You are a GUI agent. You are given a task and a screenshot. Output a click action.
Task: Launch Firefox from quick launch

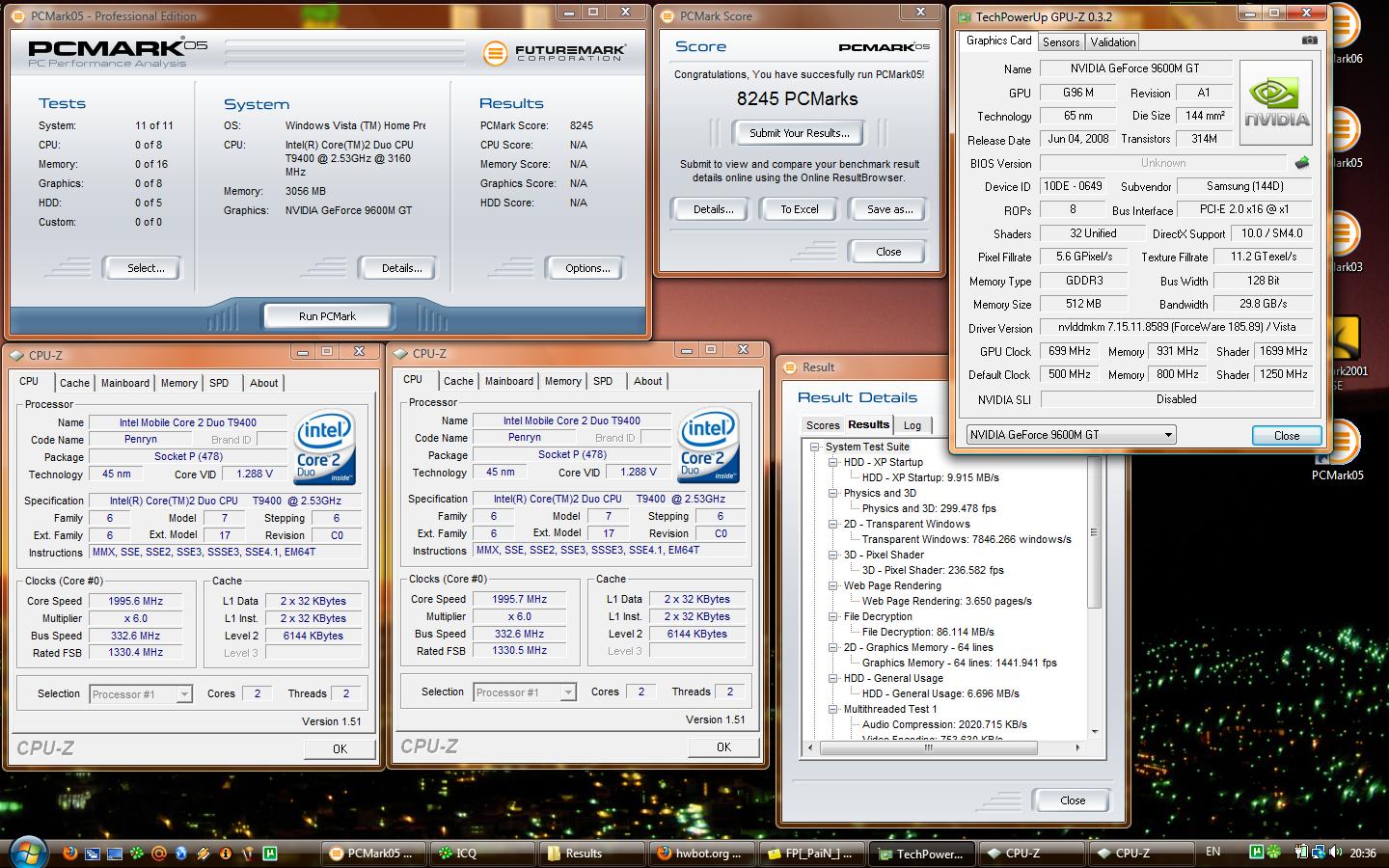[69, 853]
